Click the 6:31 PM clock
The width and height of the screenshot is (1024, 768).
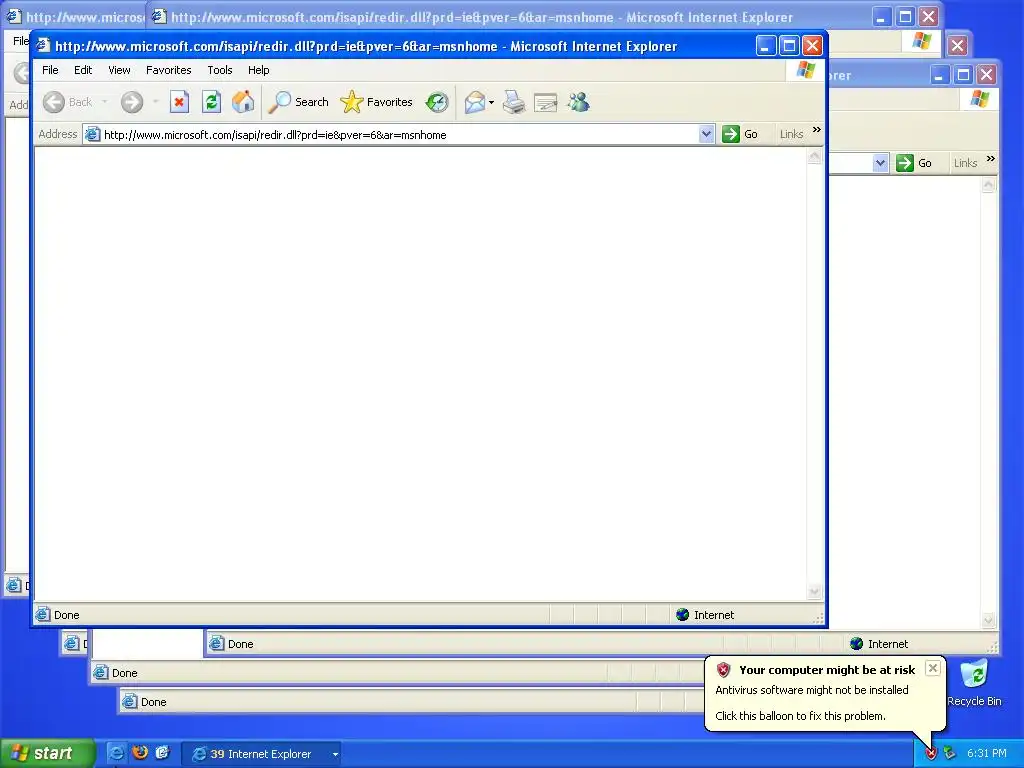coord(986,754)
